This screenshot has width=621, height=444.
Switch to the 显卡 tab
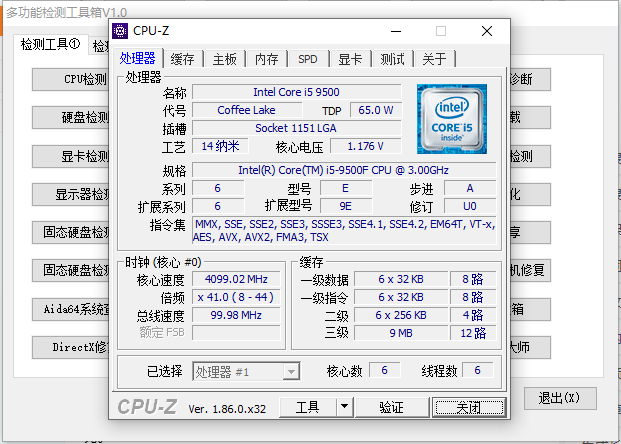[x=350, y=59]
